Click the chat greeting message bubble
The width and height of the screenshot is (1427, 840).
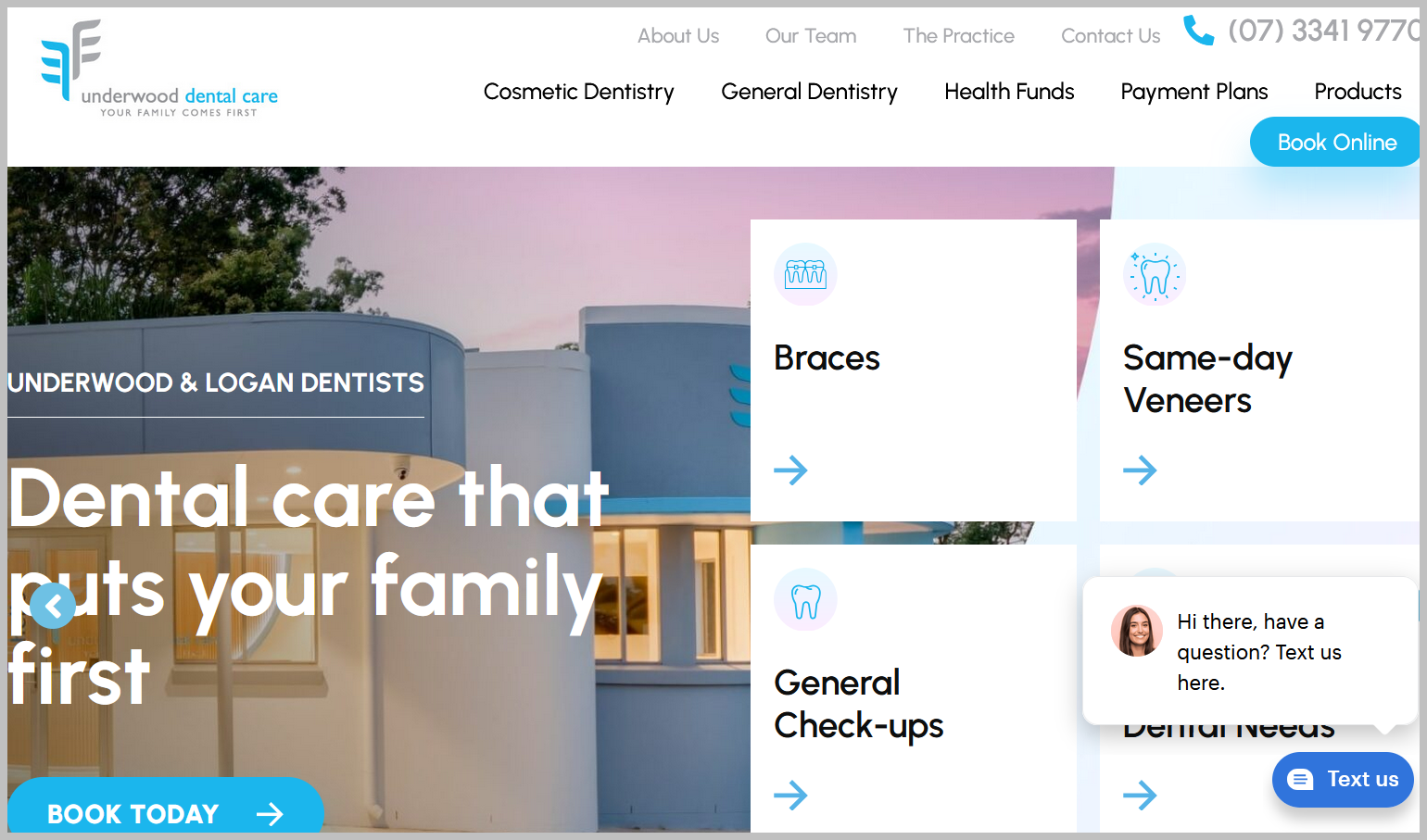coord(1250,651)
